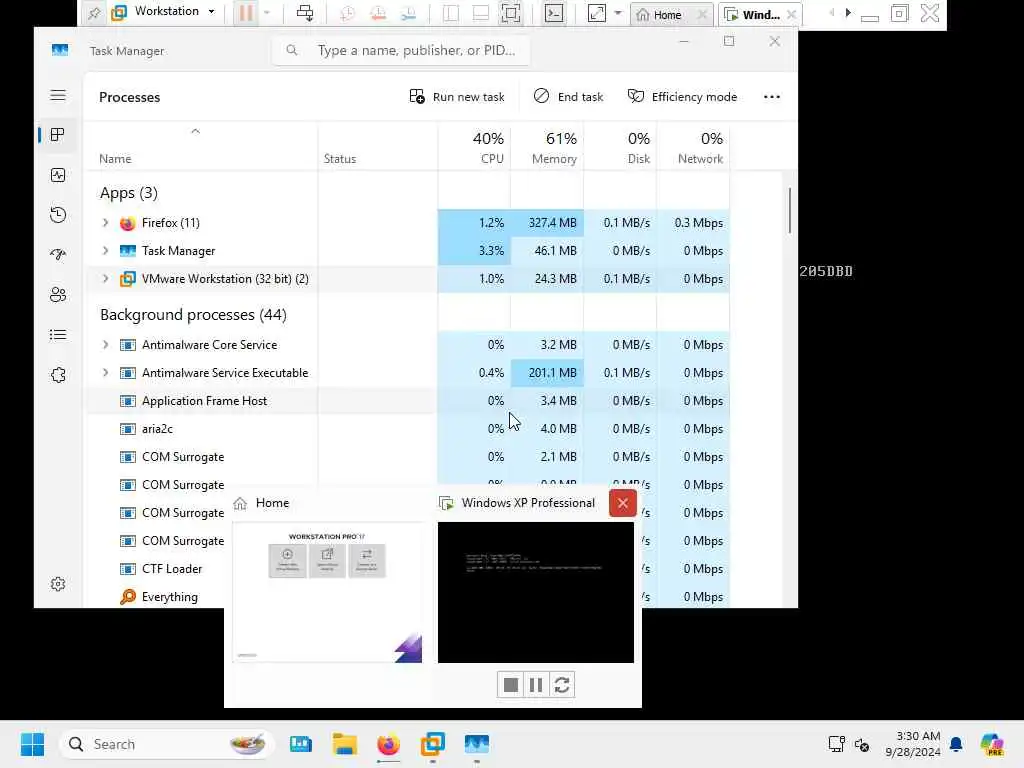Sort by Disk column header
Viewport: 1024px width, 768px height.
tap(620, 148)
